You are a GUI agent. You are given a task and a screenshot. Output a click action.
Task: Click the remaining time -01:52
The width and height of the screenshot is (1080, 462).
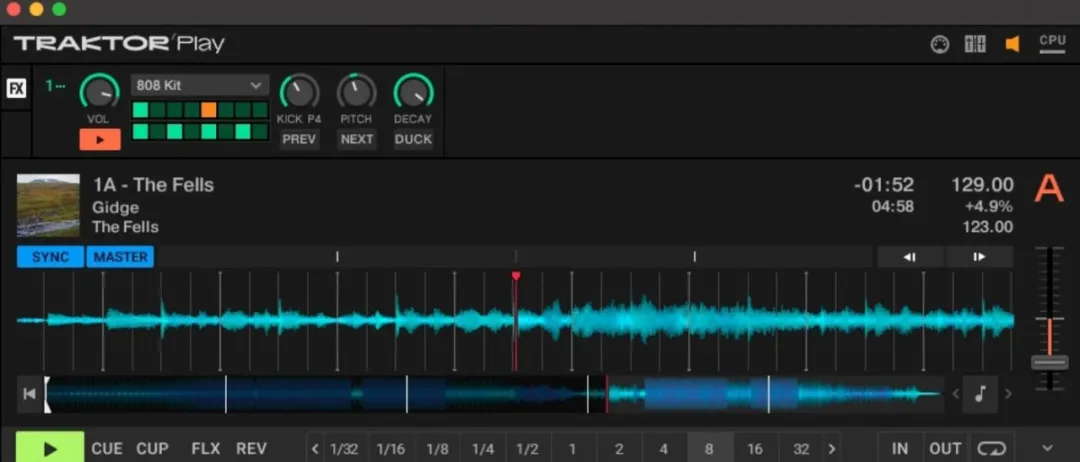[884, 185]
